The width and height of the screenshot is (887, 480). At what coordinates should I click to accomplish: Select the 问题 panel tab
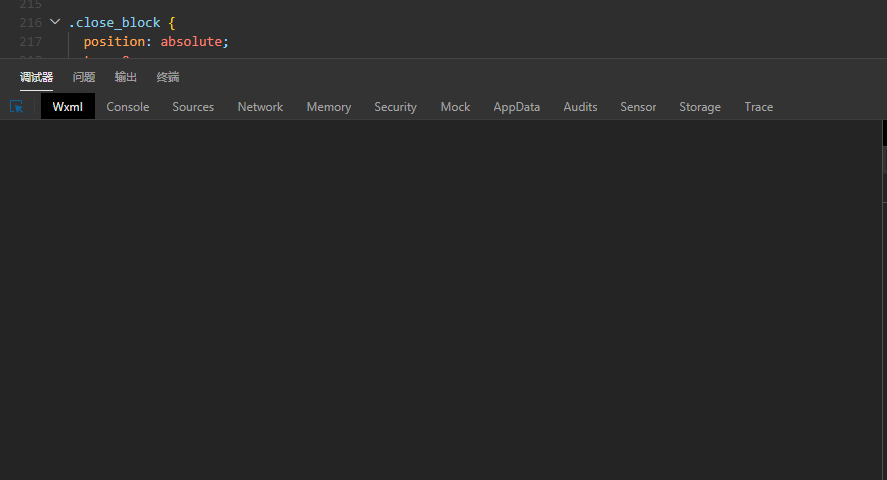[84, 77]
